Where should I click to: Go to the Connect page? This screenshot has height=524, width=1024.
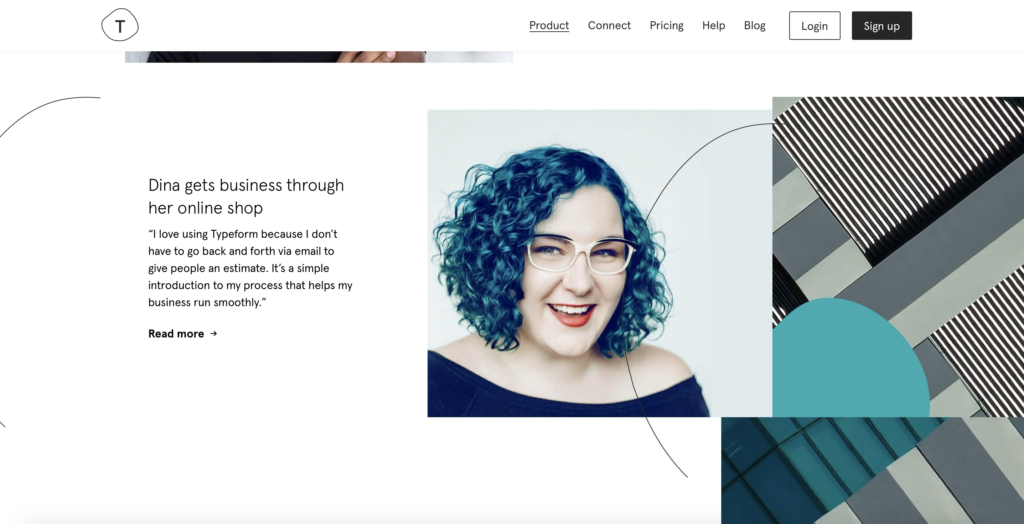[609, 25]
